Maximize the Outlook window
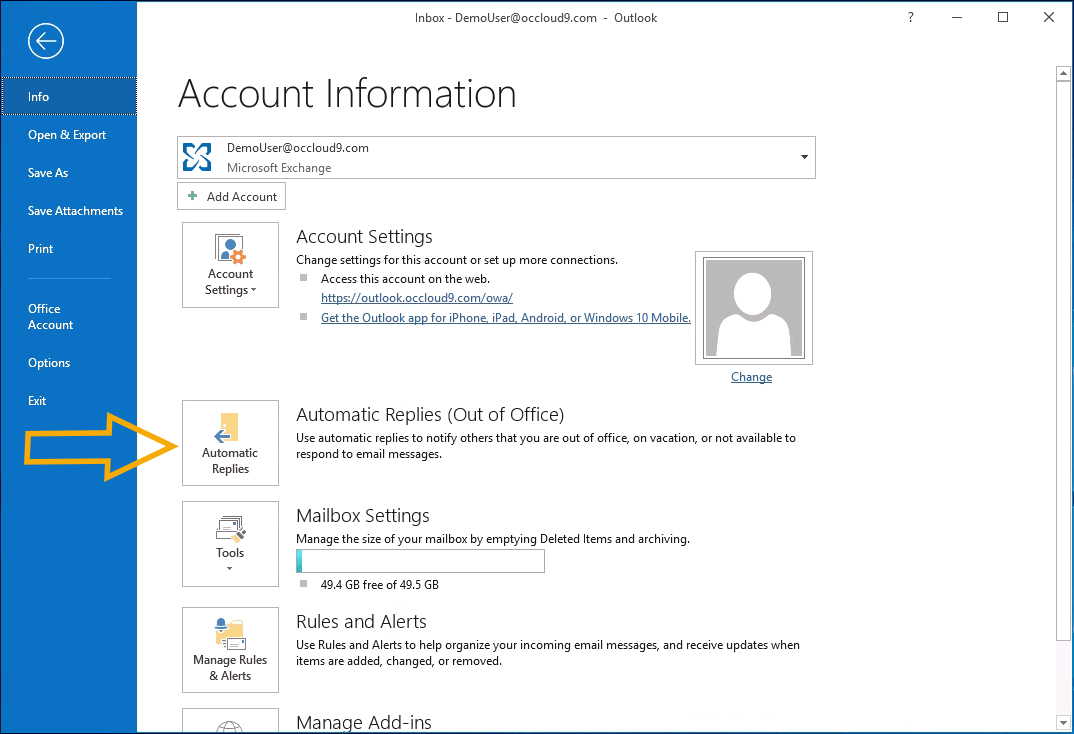Screen dimensions: 1074x734 click(x=1003, y=18)
